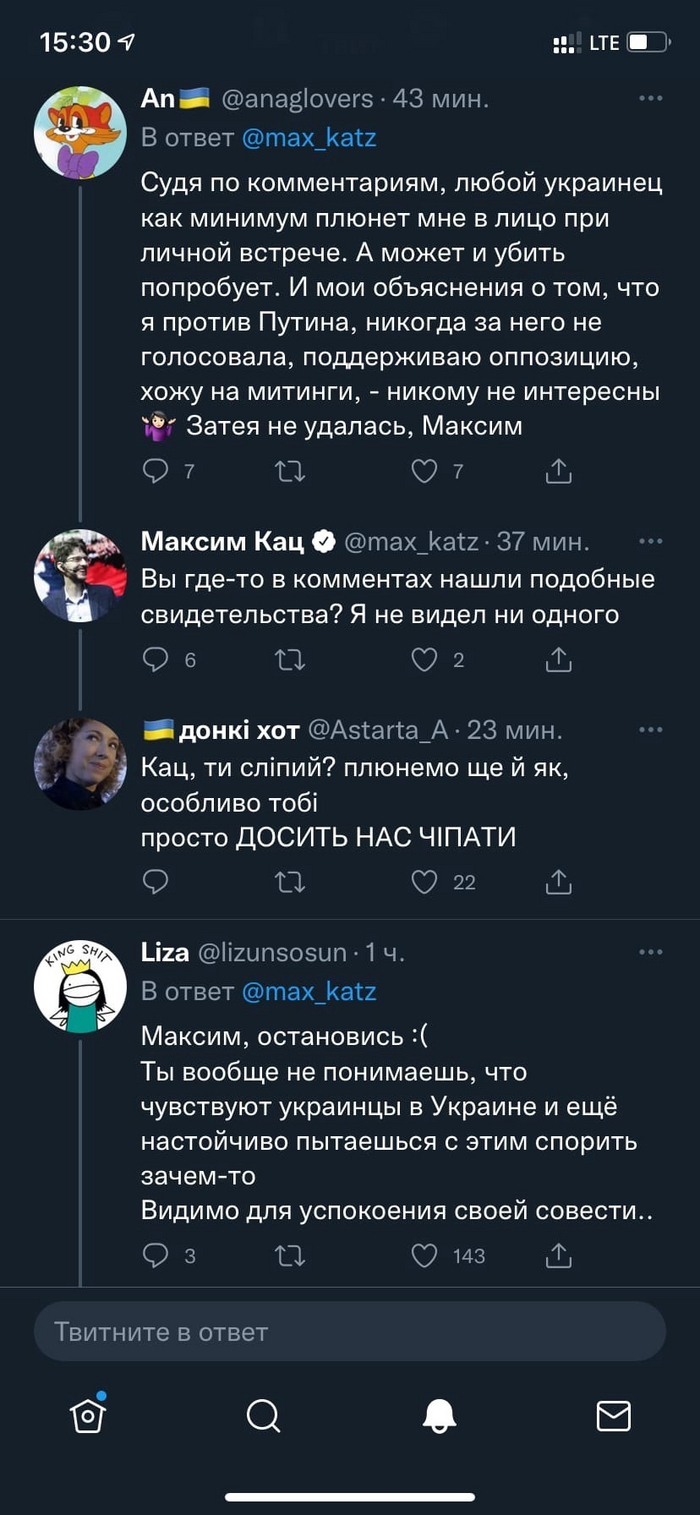
Task: Like the anaglovers tweet with 7 likes
Action: point(425,470)
